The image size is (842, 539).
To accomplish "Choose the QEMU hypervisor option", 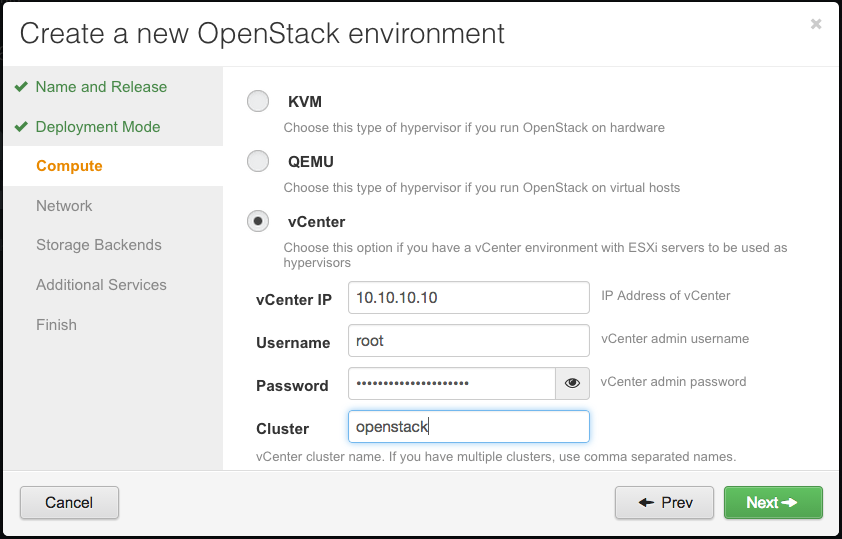I will [x=258, y=161].
